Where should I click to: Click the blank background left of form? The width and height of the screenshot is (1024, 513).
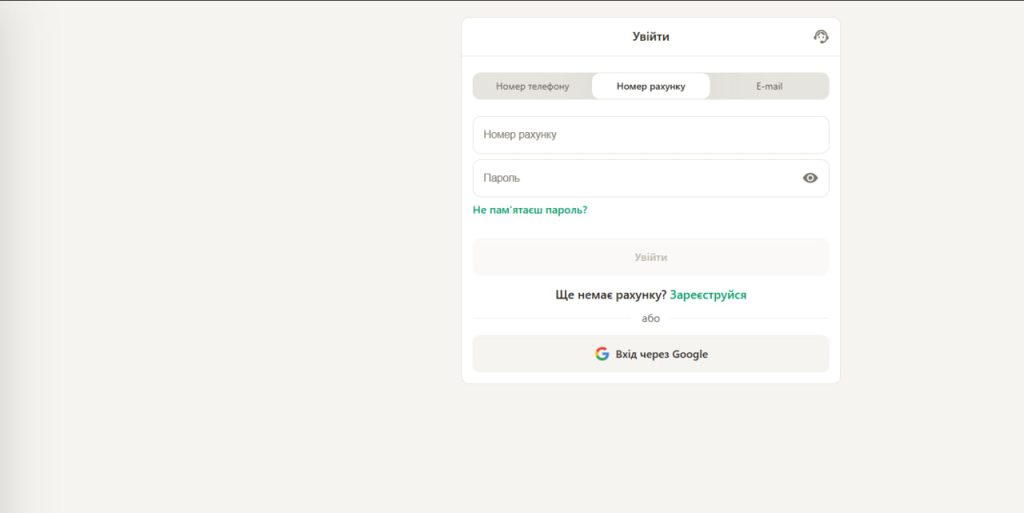pyautogui.click(x=250, y=250)
